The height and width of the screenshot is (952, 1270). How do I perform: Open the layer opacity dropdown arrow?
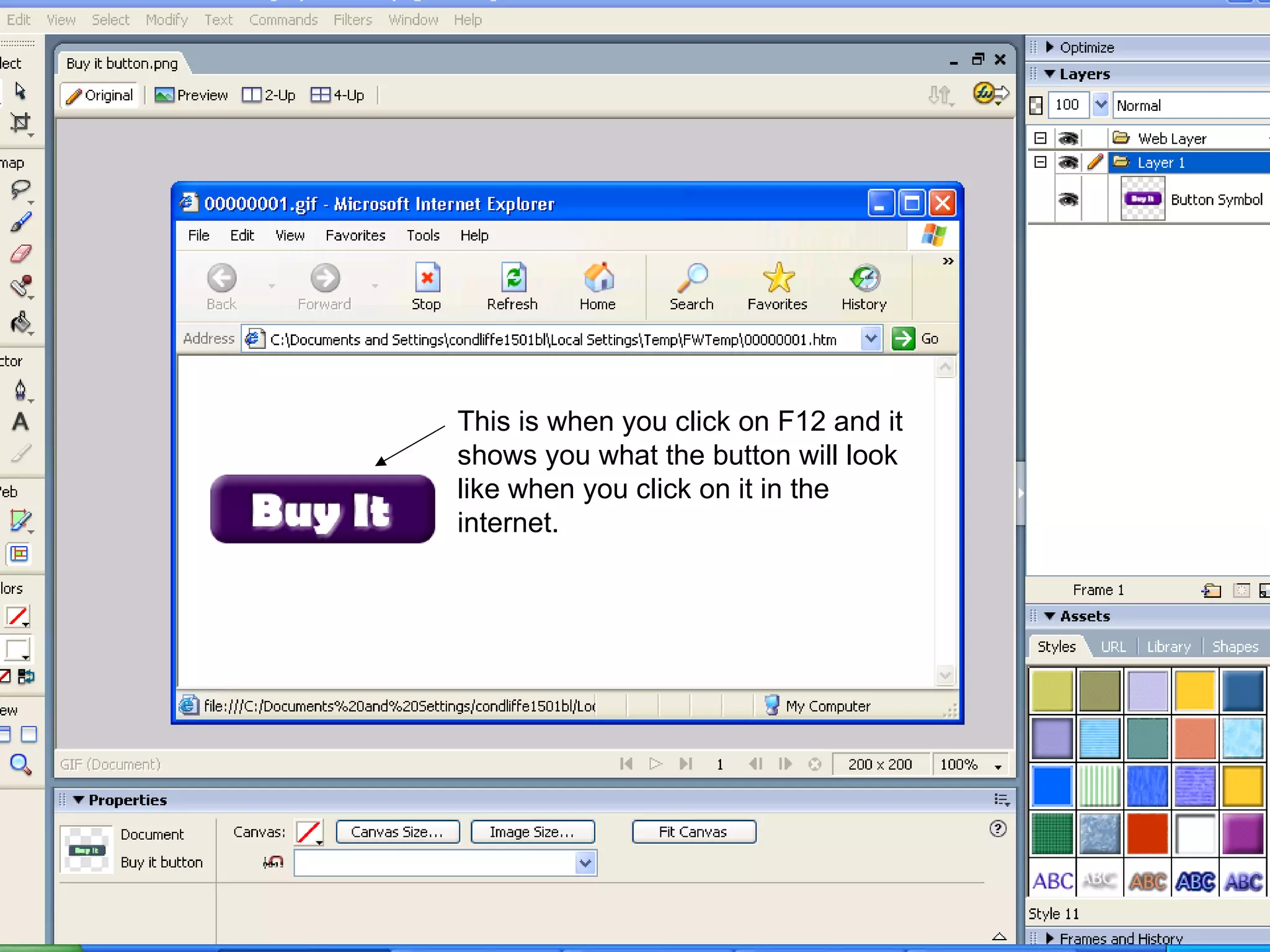(x=1101, y=105)
